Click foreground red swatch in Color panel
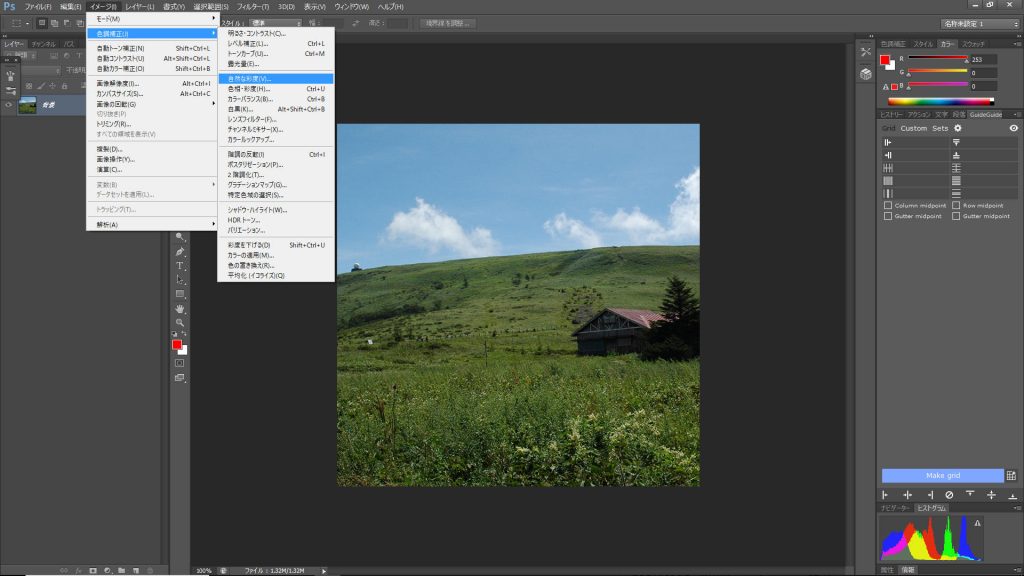This screenshot has width=1024, height=576. (885, 60)
